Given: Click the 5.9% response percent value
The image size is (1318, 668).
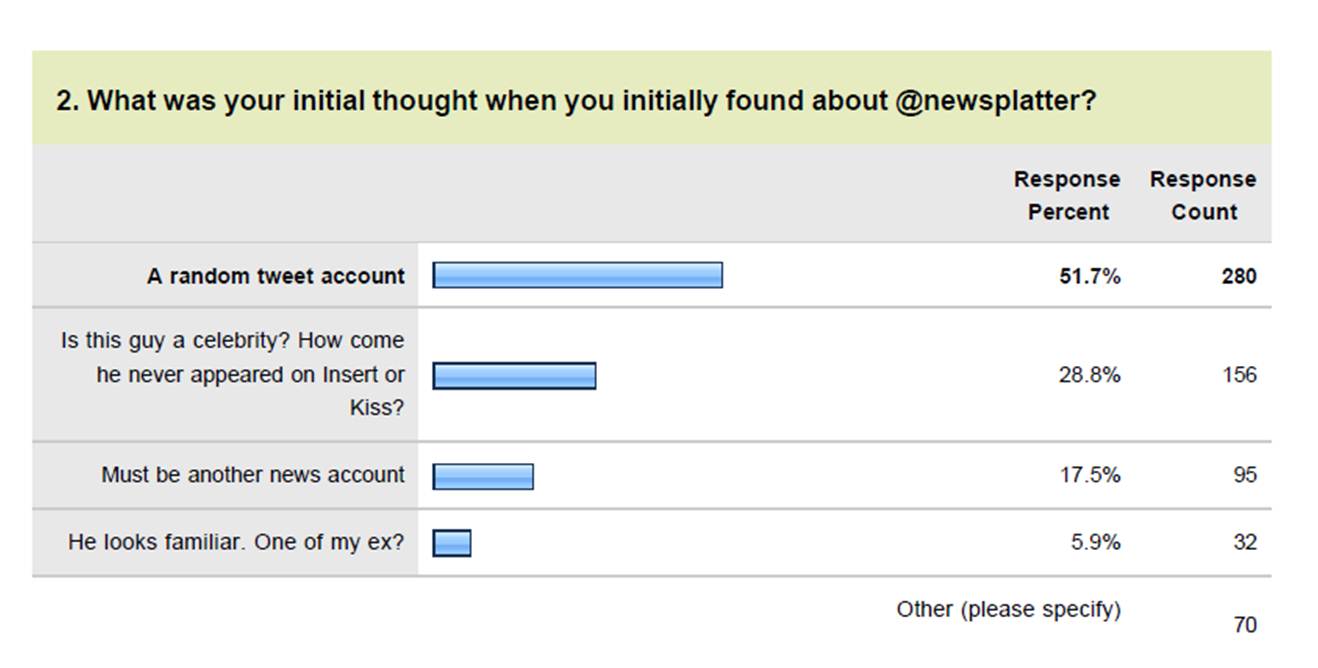Looking at the screenshot, I should [x=1096, y=542].
